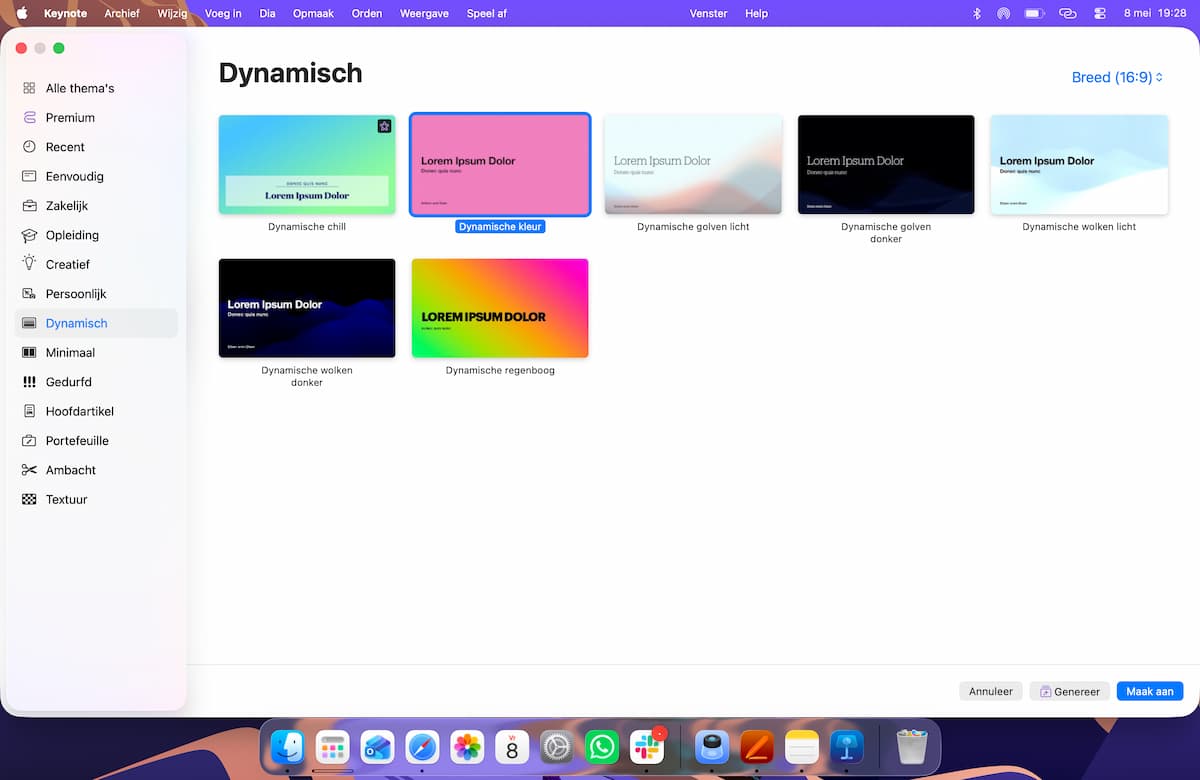Viewport: 1200px width, 780px height.
Task: Open Finder from the dock
Action: click(x=287, y=746)
